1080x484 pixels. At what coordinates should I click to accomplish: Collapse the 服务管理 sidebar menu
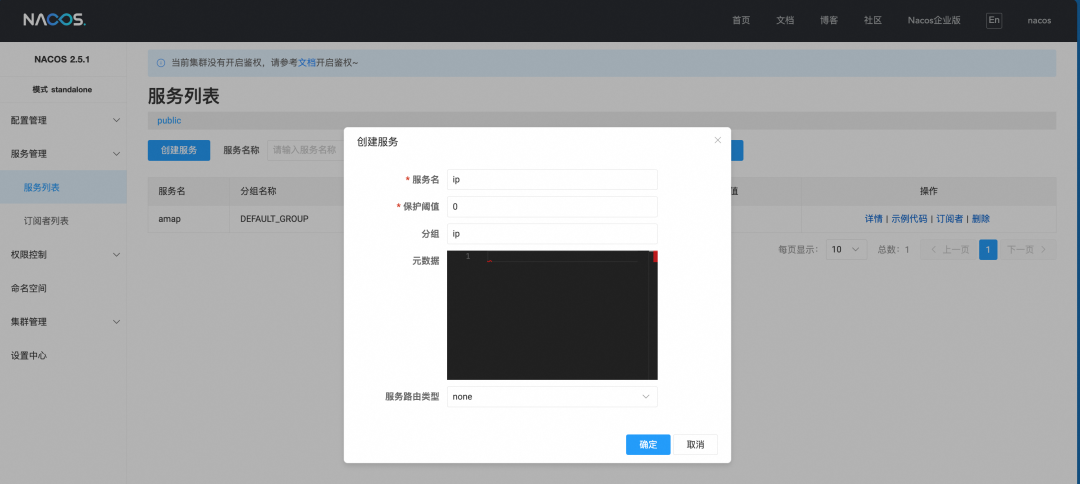[x=64, y=154]
